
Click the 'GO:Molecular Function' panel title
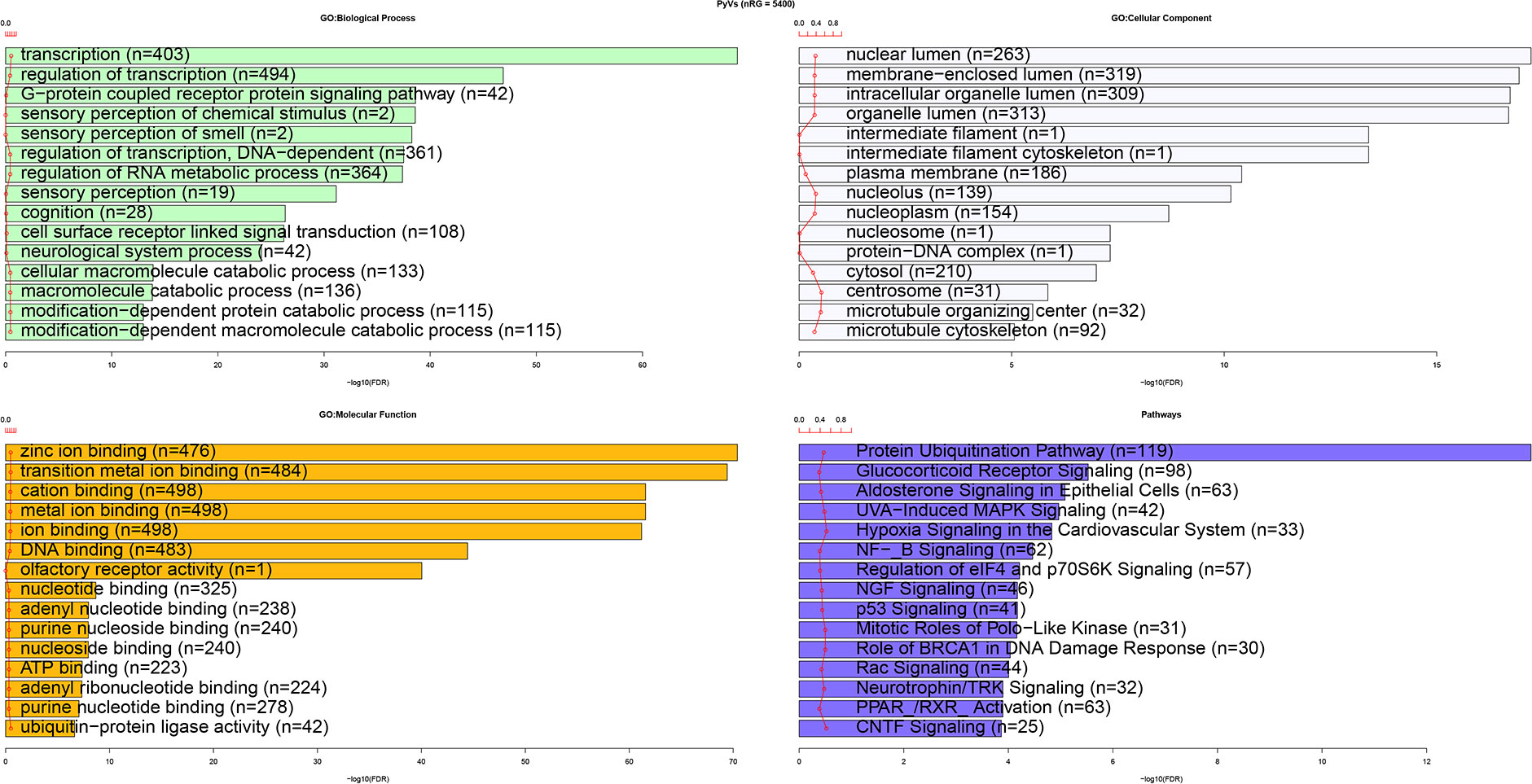click(x=367, y=414)
